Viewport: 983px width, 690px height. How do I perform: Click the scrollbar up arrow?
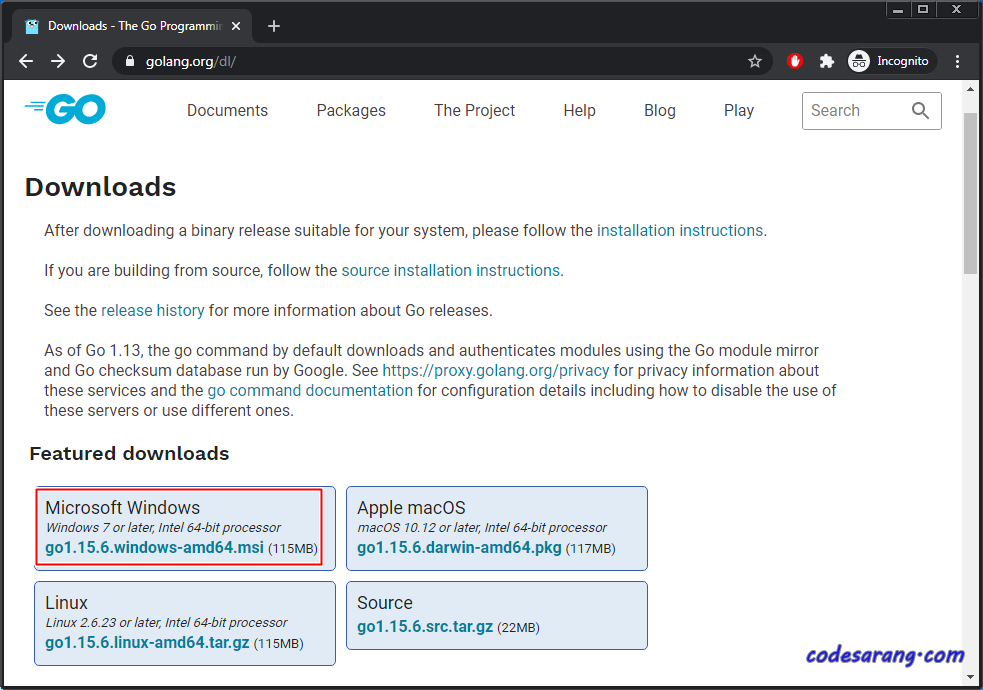pos(970,89)
